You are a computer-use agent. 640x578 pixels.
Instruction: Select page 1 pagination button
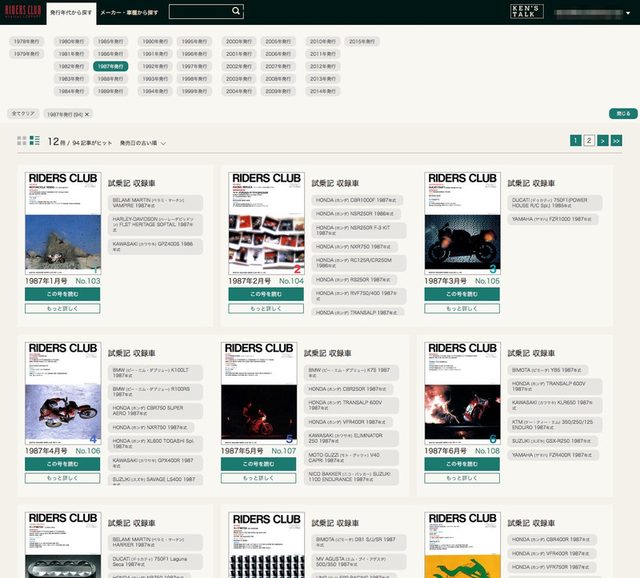point(576,141)
